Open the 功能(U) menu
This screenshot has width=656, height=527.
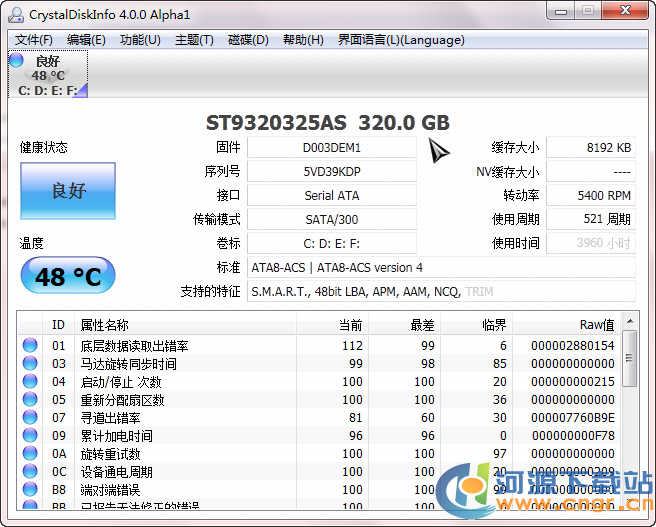140,40
